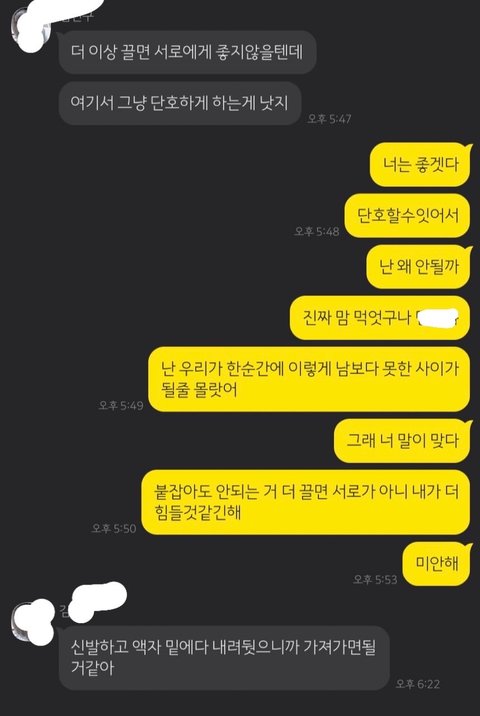The width and height of the screenshot is (480, 716).
Task: Select the message '더 이상 끌면 서로에게 좋지않을텐데'
Action: (187, 52)
